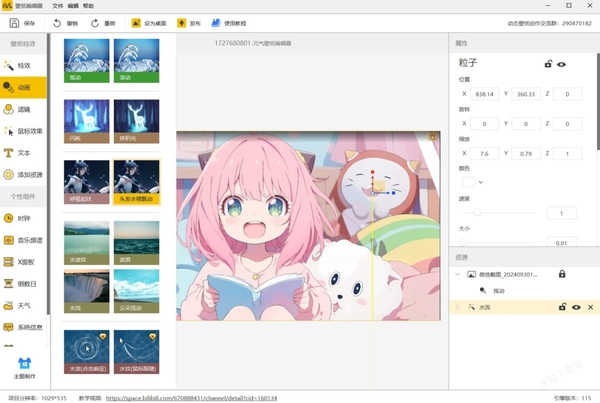Toggle the lock on the 微信截图 layer
Viewport: 600px width, 403px height.
562,274
